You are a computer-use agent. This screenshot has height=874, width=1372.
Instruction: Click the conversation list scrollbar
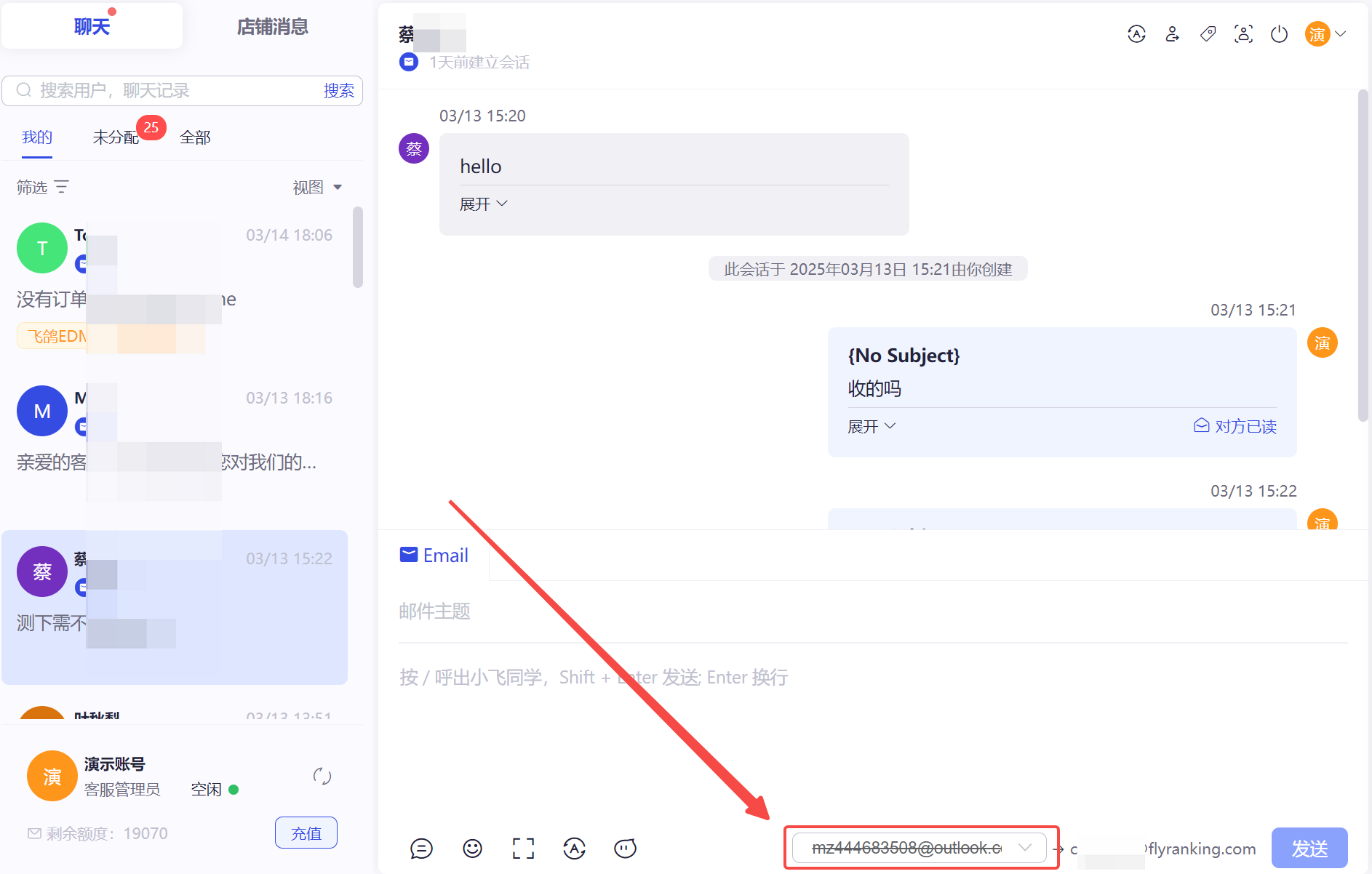357,247
